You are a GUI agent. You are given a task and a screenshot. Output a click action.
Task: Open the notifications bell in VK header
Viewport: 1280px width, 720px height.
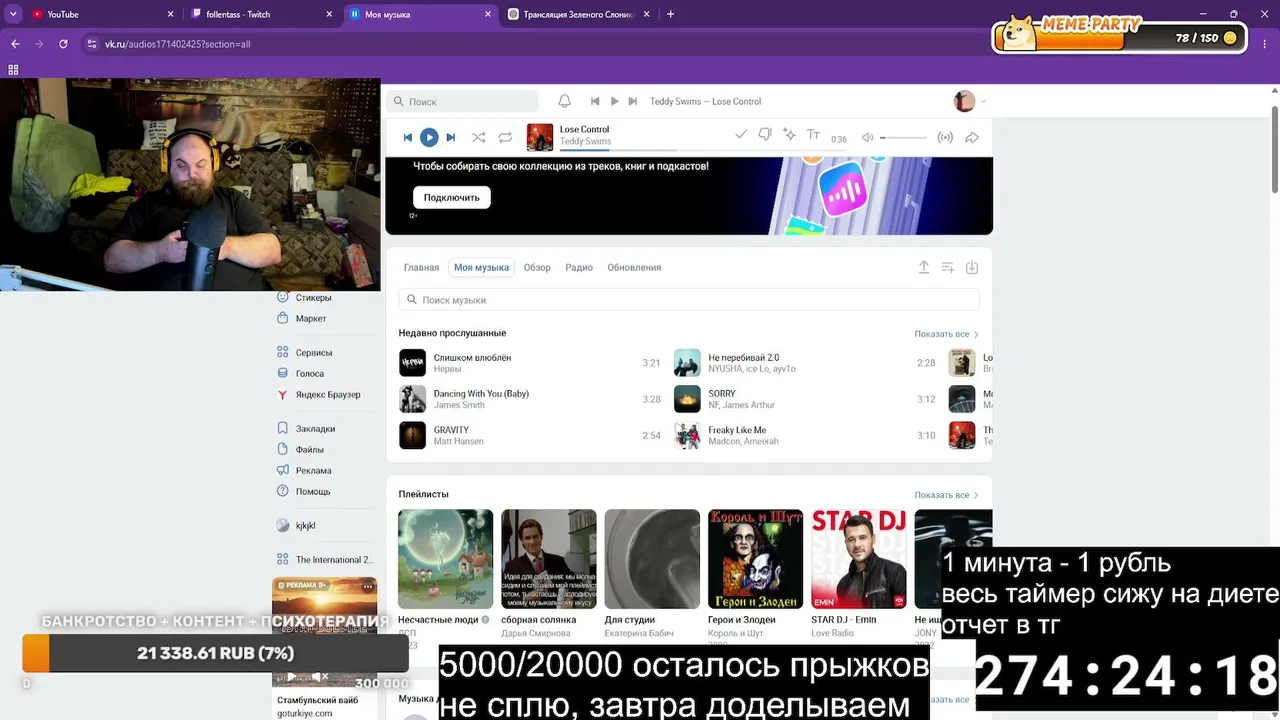coord(564,101)
